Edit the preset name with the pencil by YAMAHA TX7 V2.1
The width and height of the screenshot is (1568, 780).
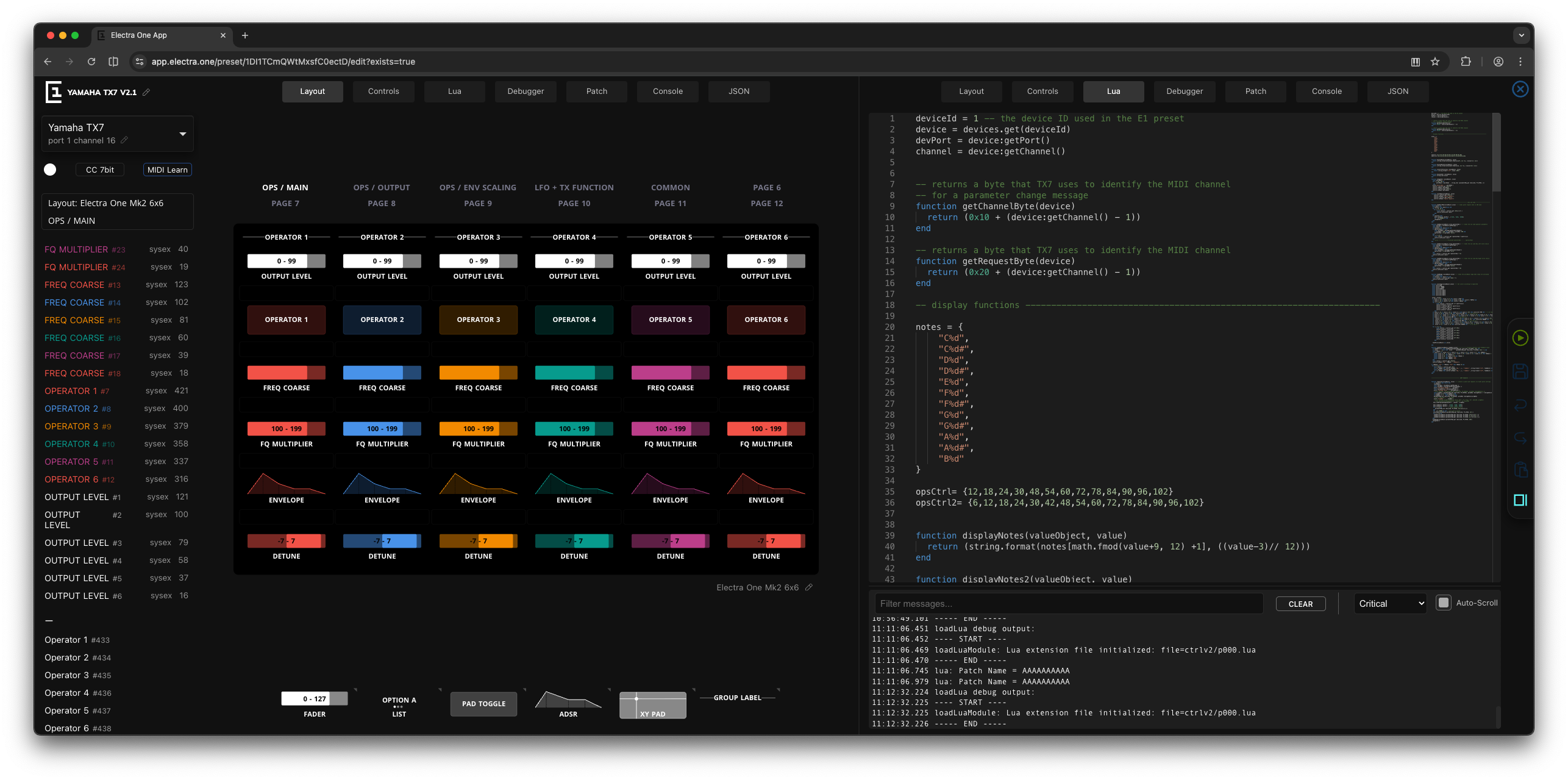[146, 92]
